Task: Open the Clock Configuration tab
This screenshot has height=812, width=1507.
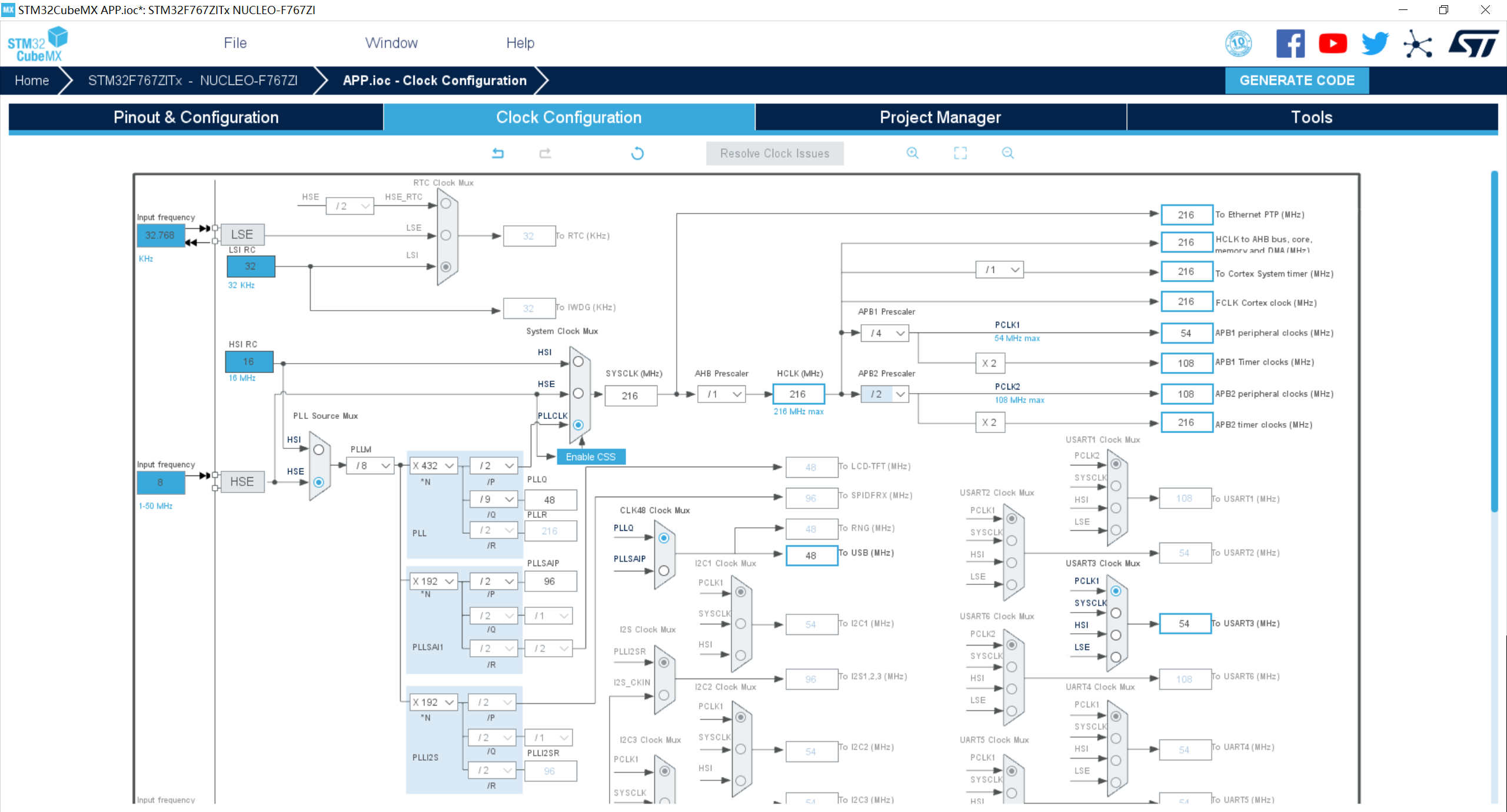Action: pyautogui.click(x=567, y=117)
